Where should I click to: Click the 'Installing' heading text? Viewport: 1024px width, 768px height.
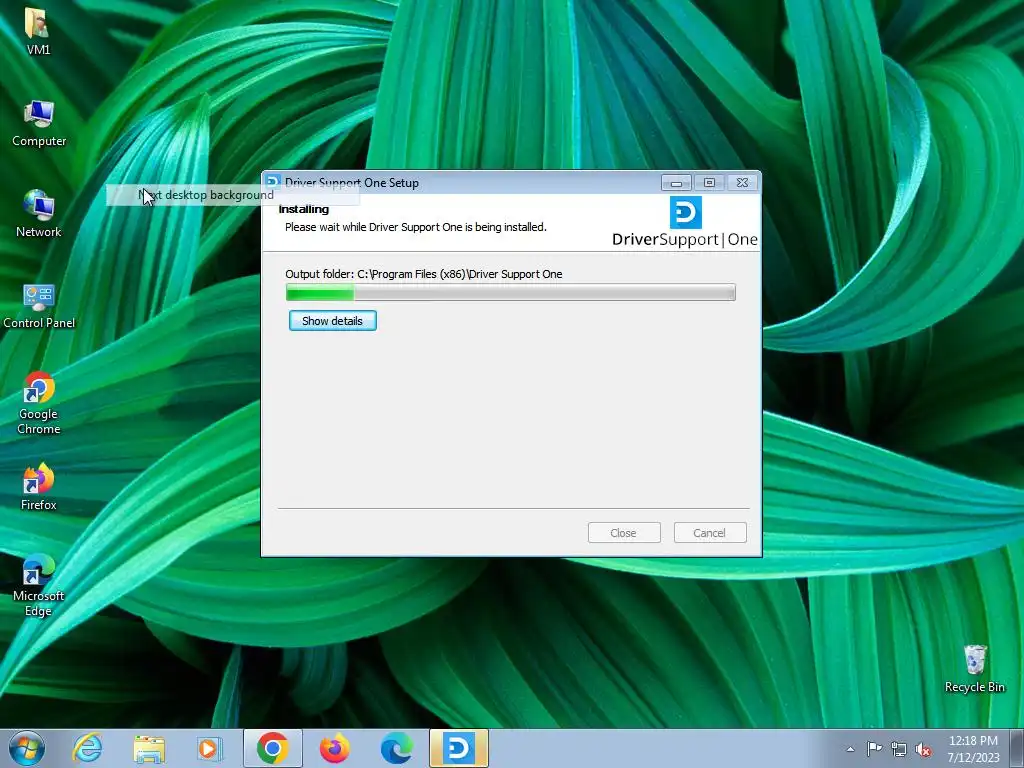coord(304,209)
